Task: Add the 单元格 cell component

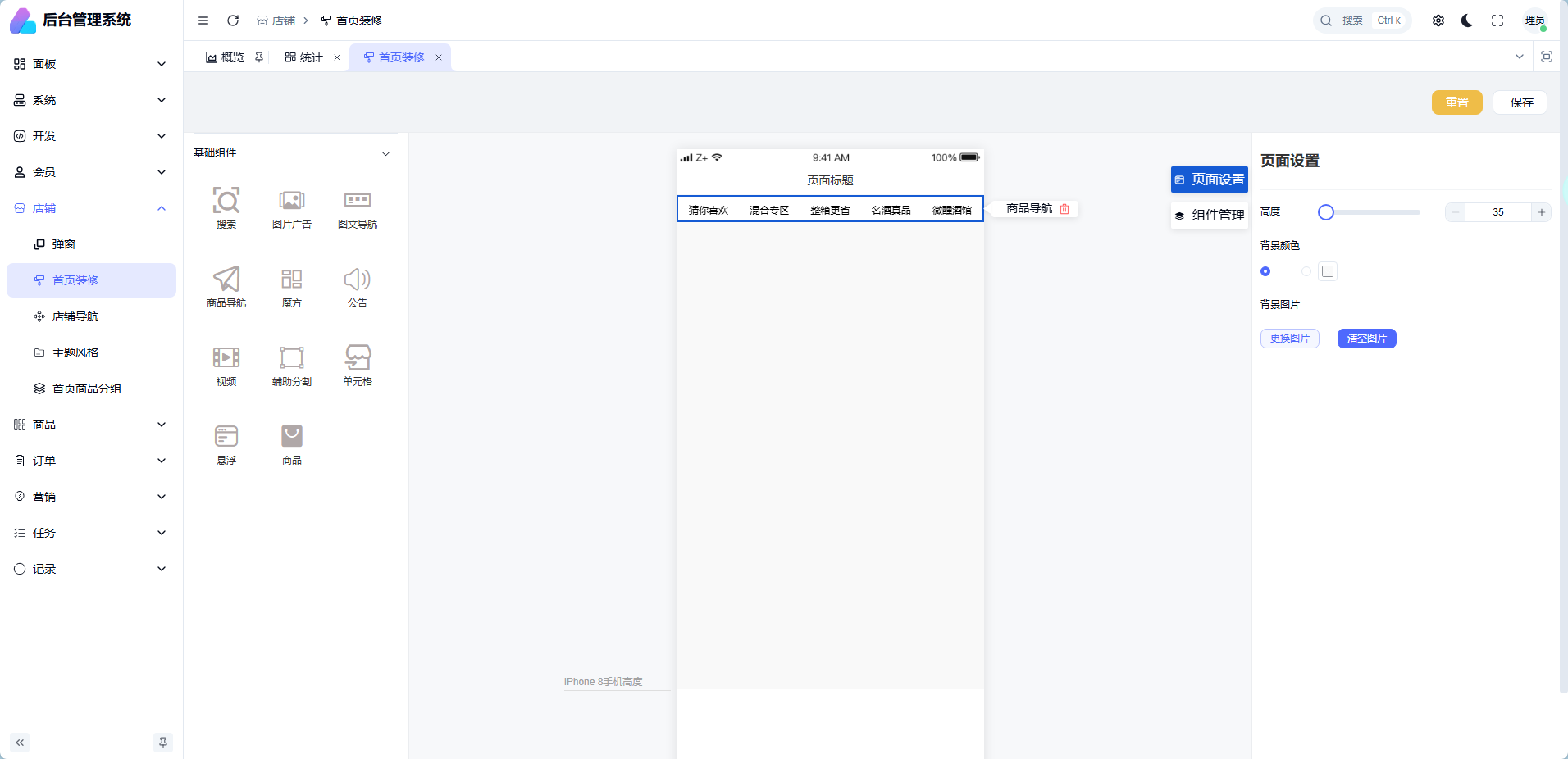Action: click(358, 365)
